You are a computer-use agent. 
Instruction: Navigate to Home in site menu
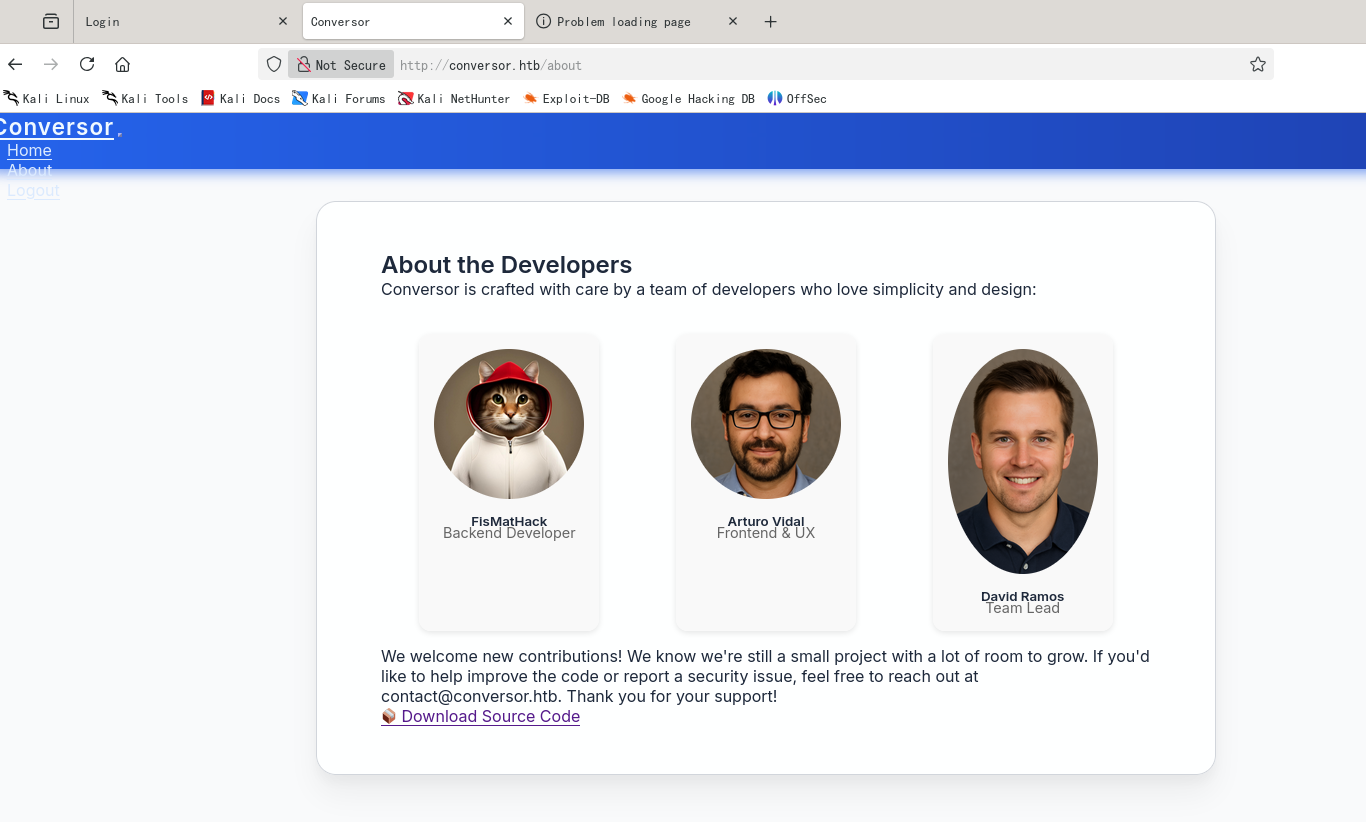click(x=29, y=151)
